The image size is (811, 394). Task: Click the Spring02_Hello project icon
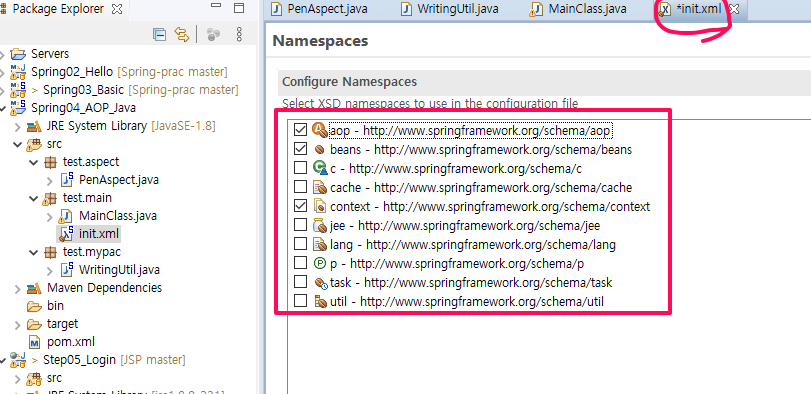(x=18, y=71)
